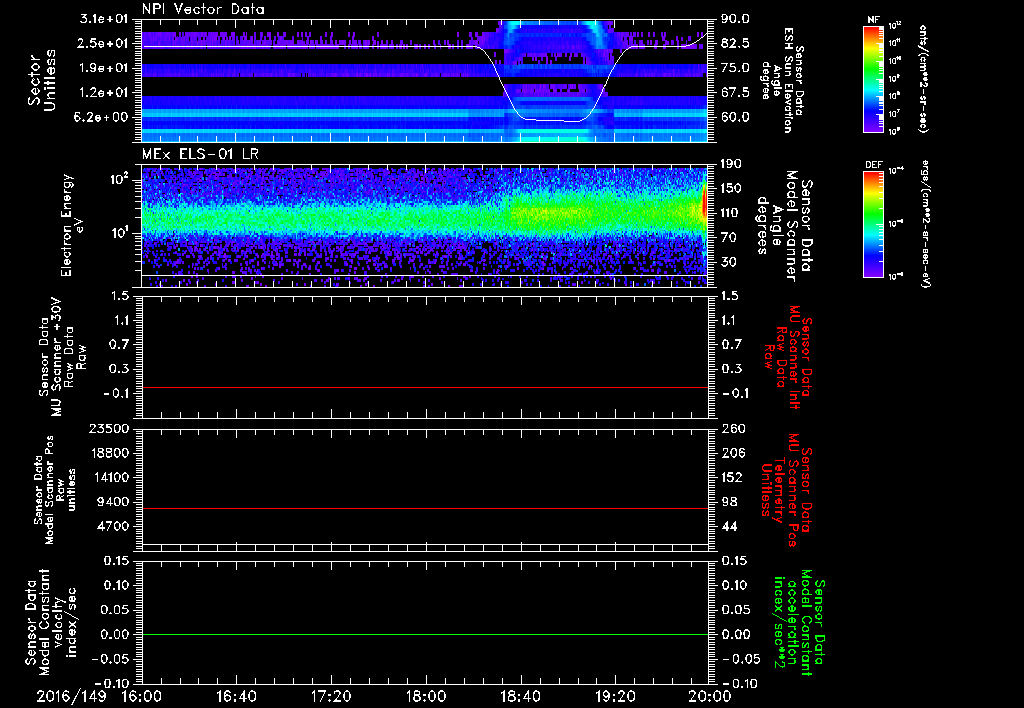Viewport: 1024px width, 708px height.
Task: Click the "260" telemetry tick label
Action: click(x=731, y=428)
